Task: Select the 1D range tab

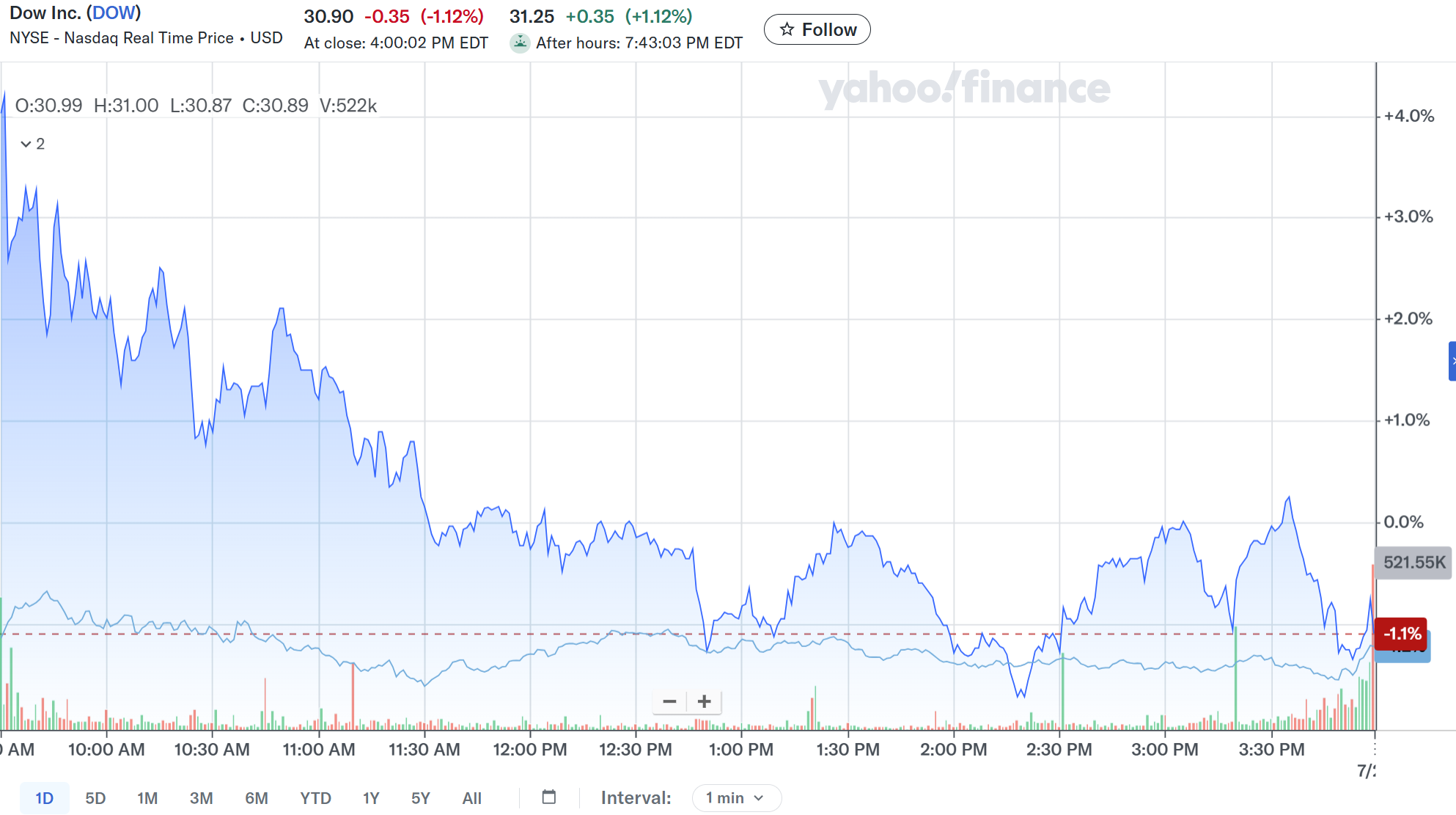Action: 45,798
